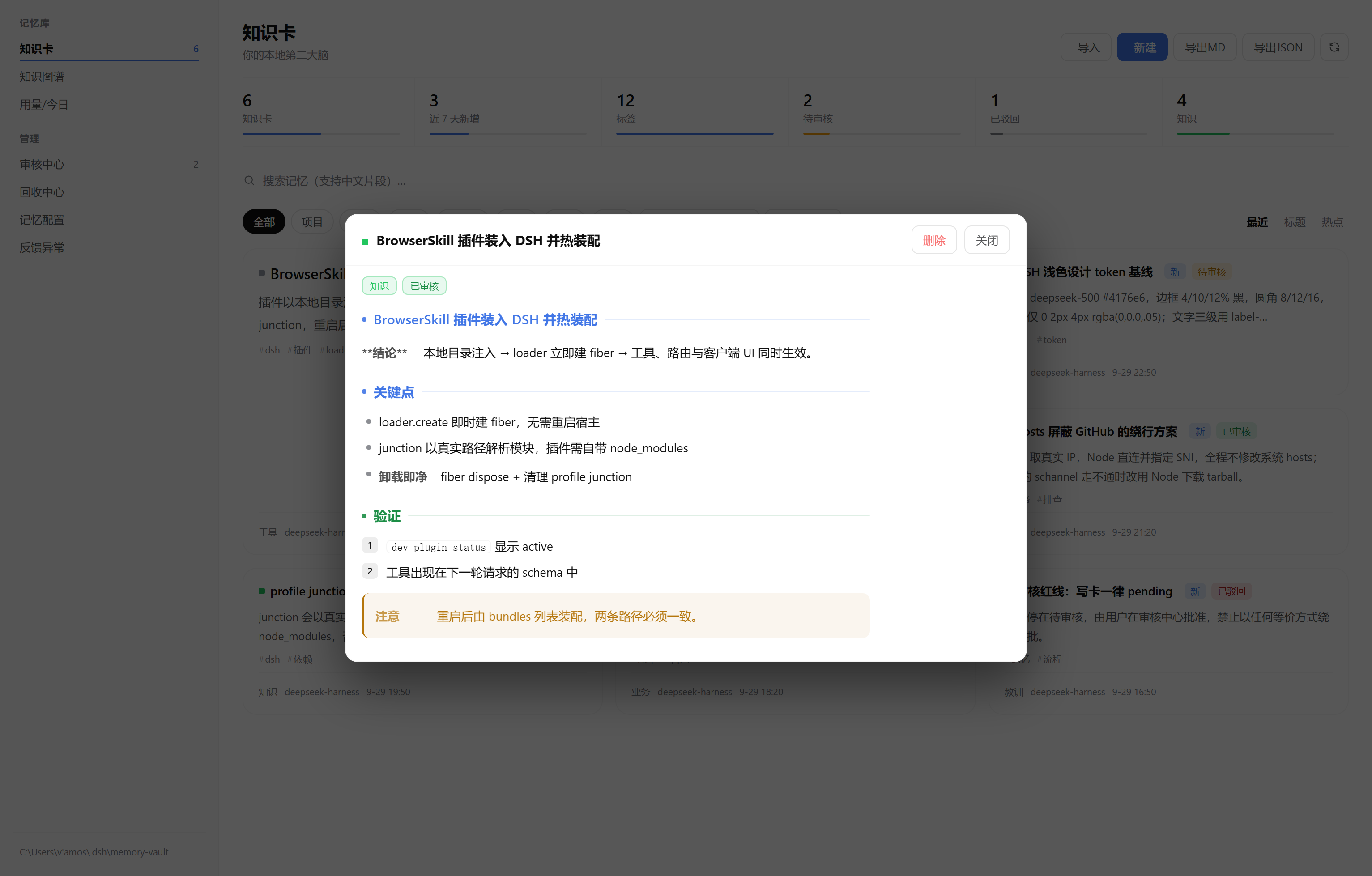Click the 近 7 天新增 stat
1372x876 pixels.
click(507, 113)
